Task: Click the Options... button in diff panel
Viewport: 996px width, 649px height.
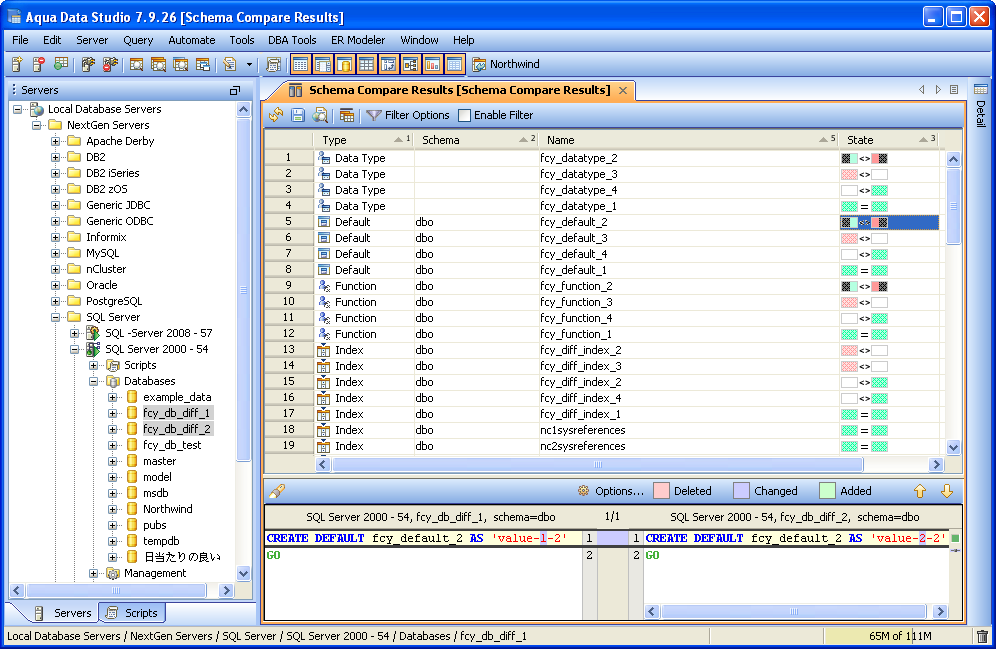Action: 611,491
